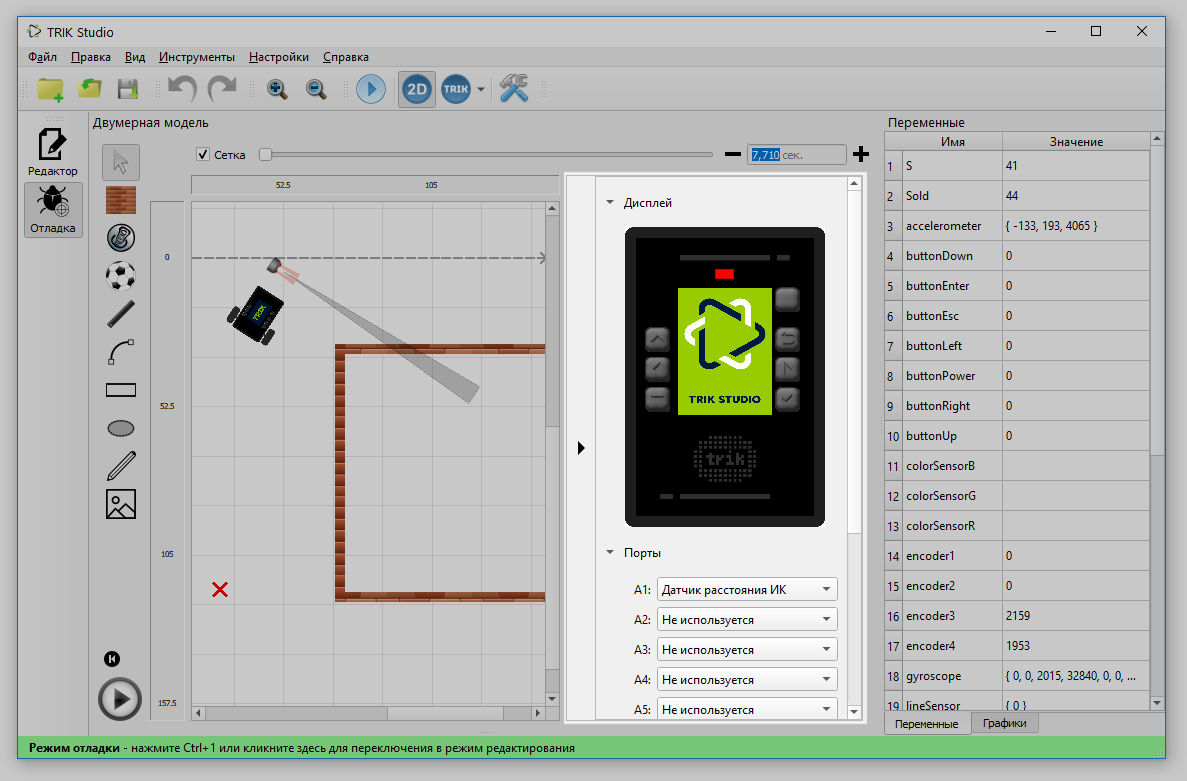Reset robot to start with small rewind button
The image size is (1187, 781).
[112, 659]
